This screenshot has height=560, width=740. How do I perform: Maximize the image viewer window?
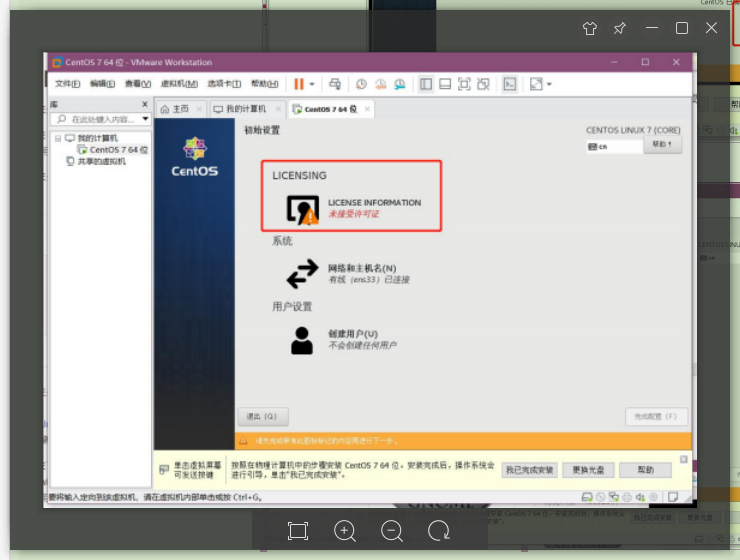click(681, 28)
